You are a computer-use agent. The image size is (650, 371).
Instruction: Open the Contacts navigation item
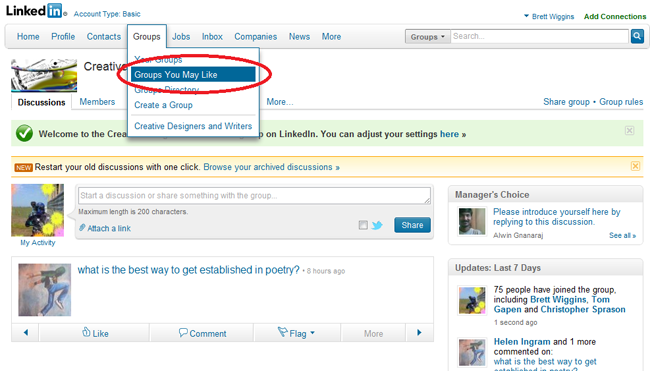(104, 36)
